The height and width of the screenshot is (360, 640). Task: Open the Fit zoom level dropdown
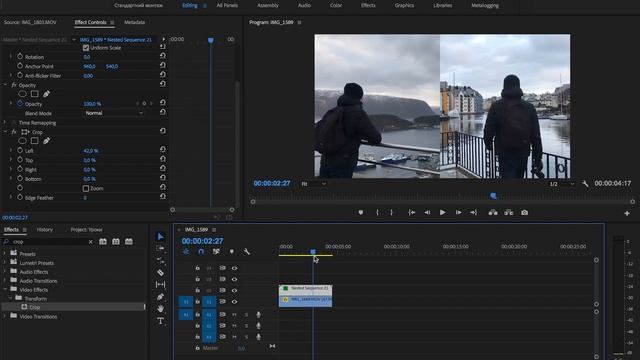point(313,184)
